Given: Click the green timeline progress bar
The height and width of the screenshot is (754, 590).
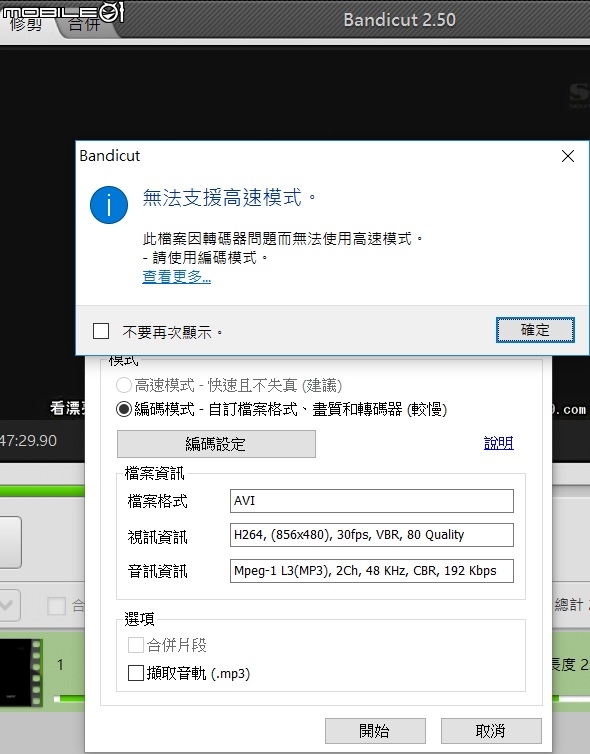Looking at the screenshot, I should (x=42, y=490).
